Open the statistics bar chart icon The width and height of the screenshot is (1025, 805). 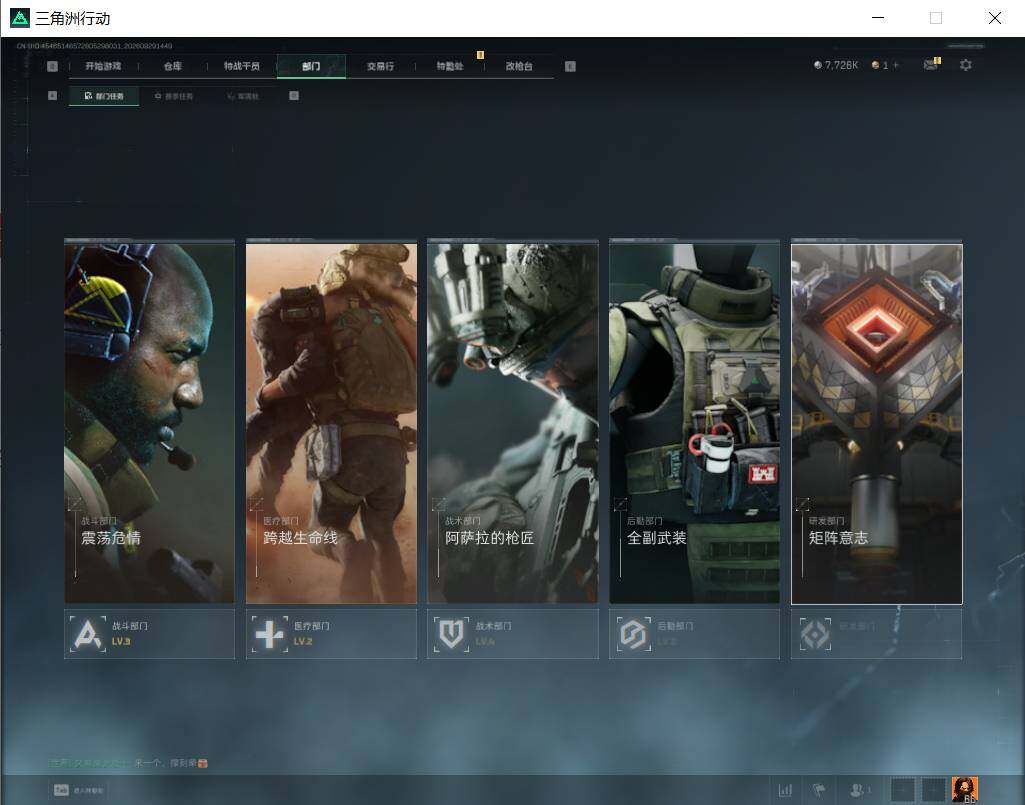(x=785, y=790)
